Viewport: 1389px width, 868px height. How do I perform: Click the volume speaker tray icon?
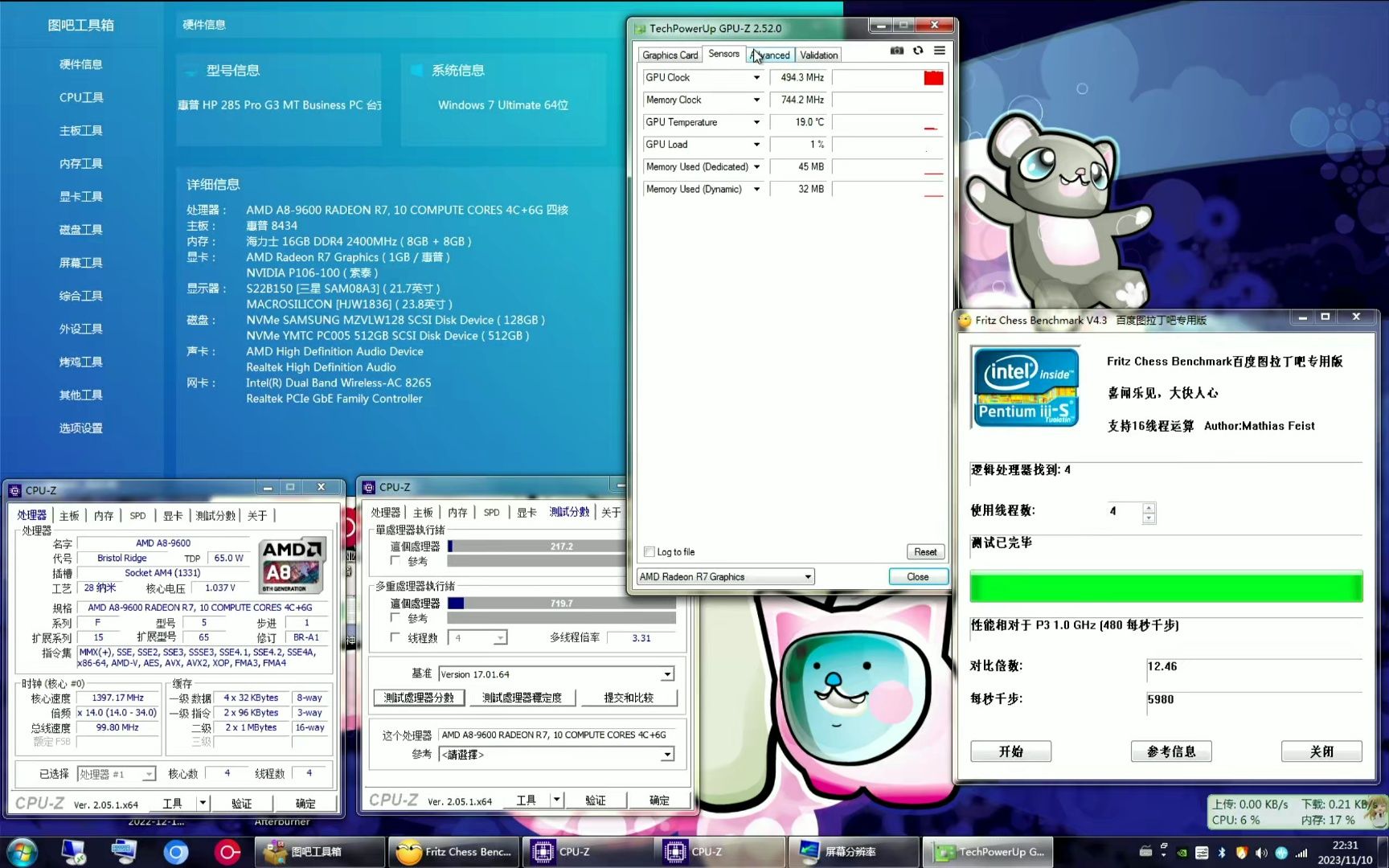pos(1261,853)
